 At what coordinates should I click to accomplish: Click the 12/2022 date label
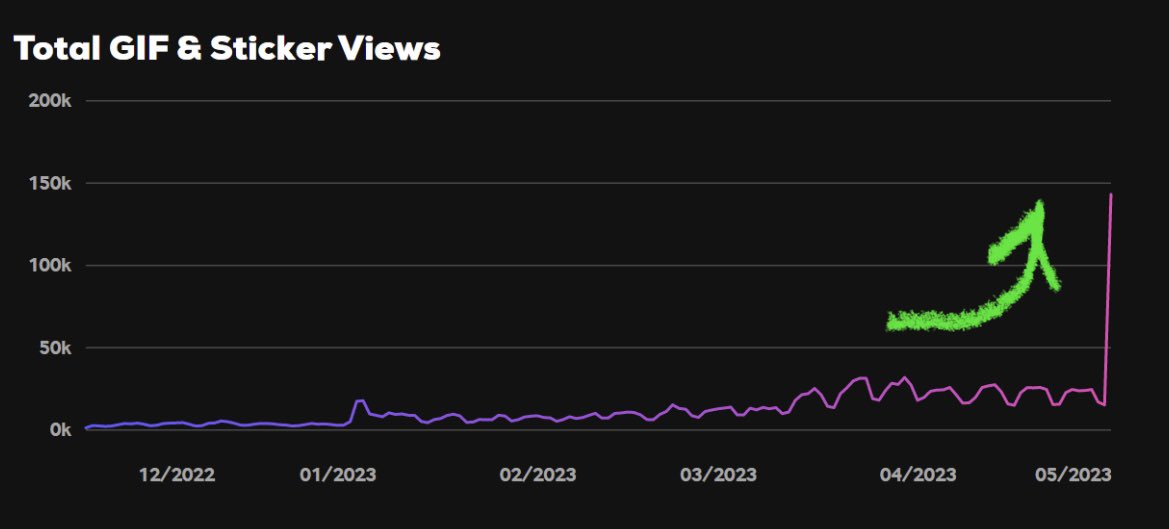click(177, 475)
